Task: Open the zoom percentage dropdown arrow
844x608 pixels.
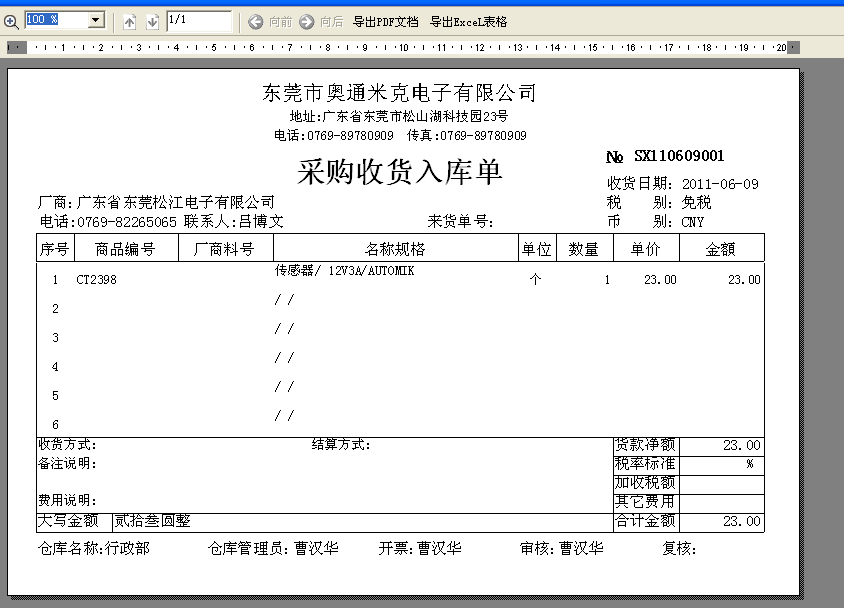Action: pos(95,20)
